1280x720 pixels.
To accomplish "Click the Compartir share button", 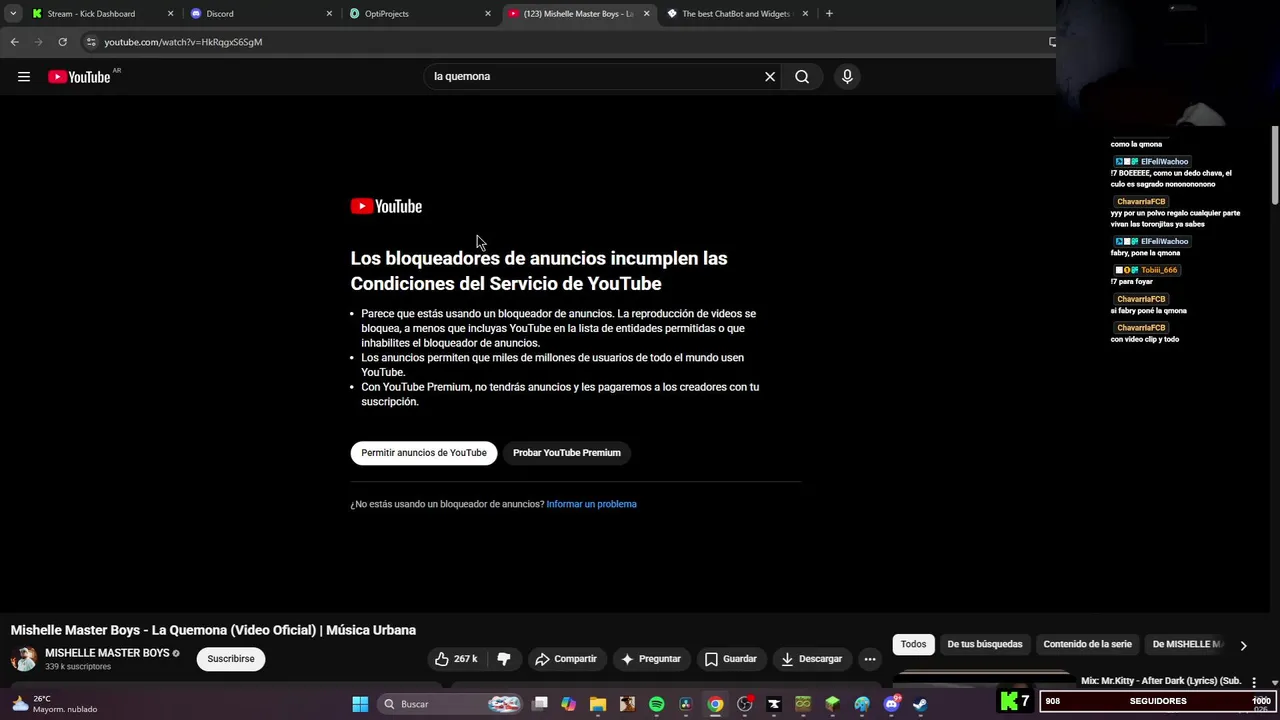I will pyautogui.click(x=566, y=659).
